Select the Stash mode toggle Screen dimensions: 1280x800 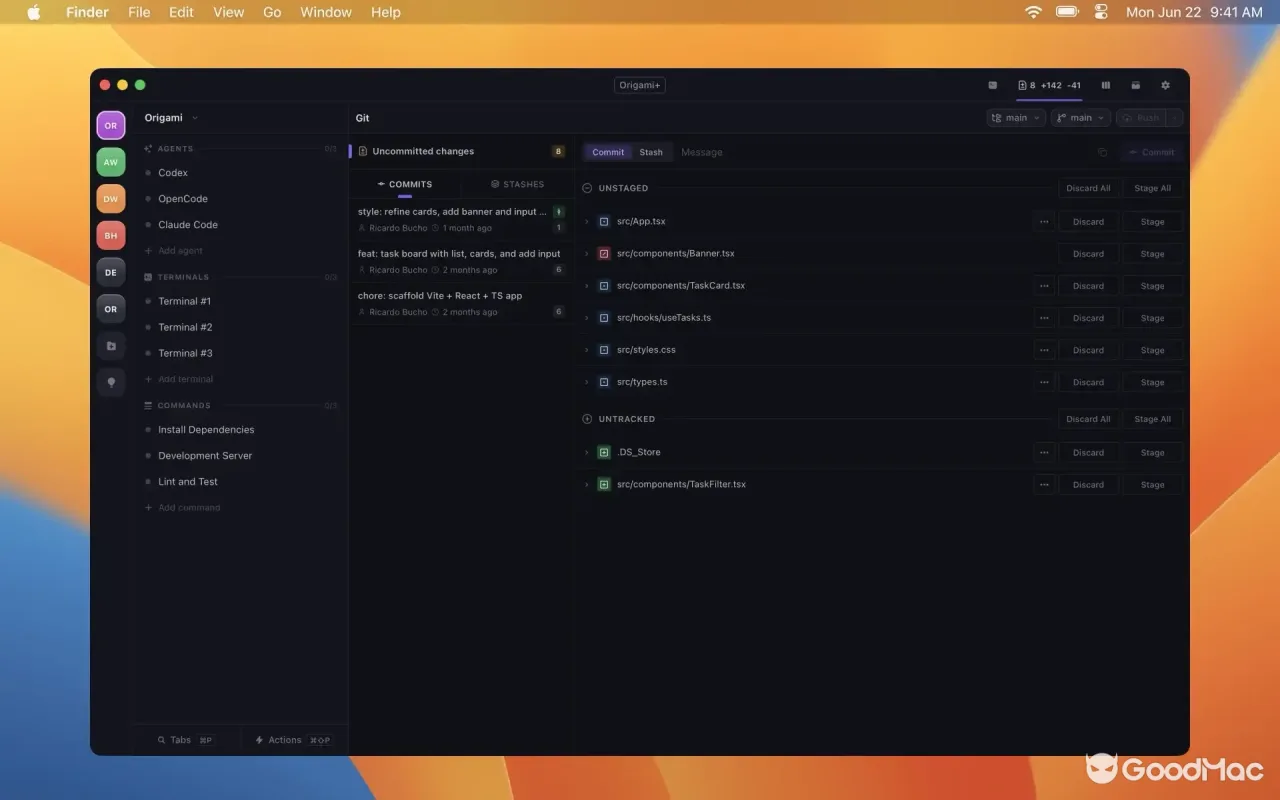click(651, 152)
